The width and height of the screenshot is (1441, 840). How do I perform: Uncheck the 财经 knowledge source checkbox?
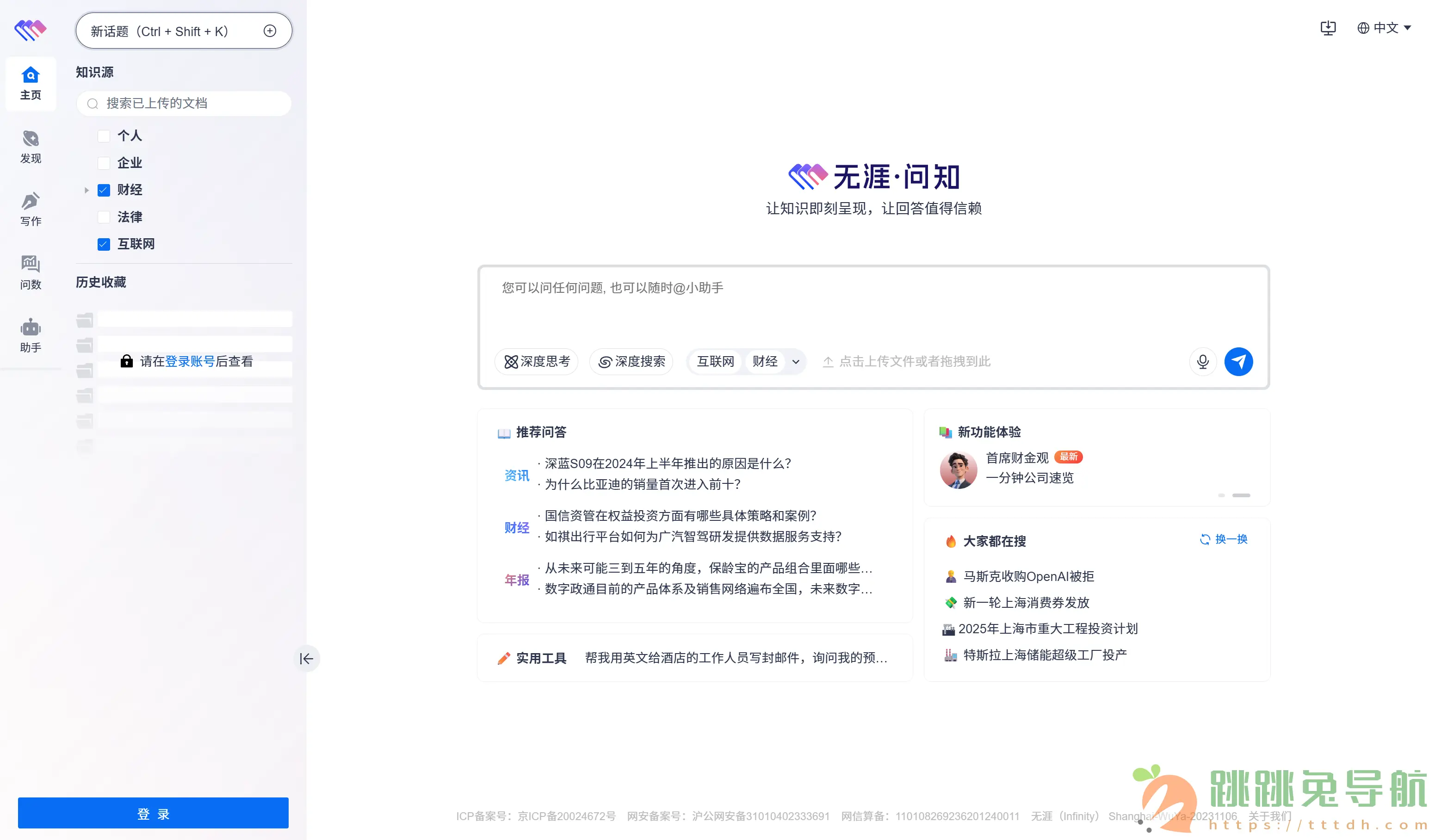(x=104, y=191)
